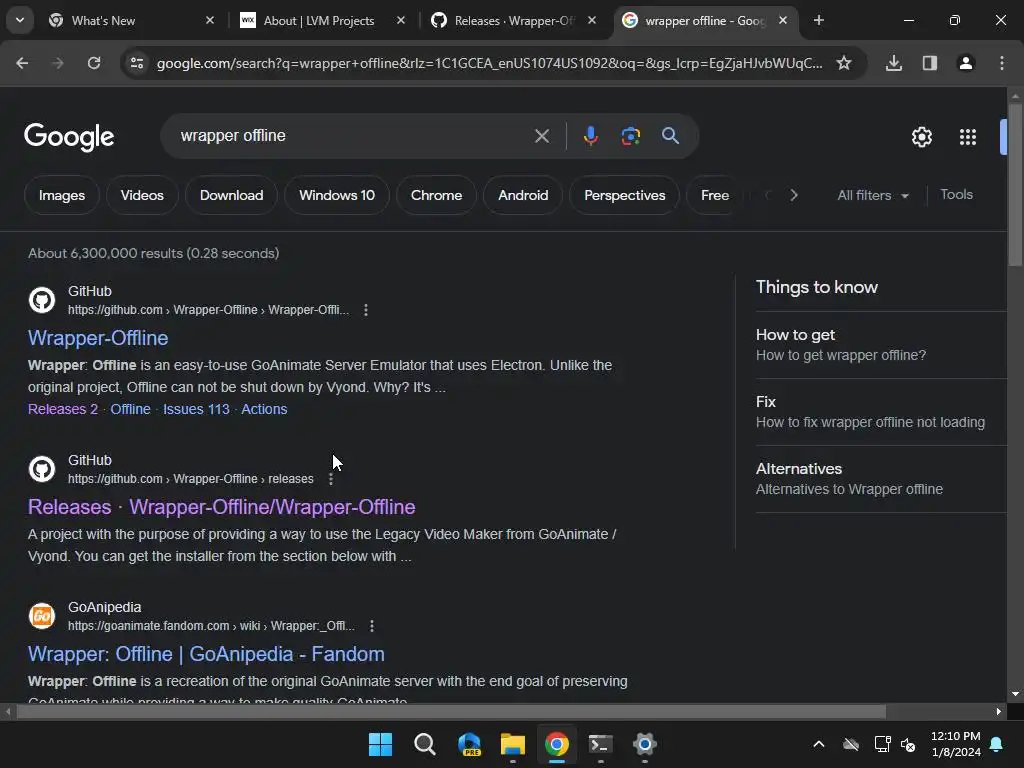The width and height of the screenshot is (1024, 768).
Task: Open Edge preview from taskbar
Action: 469,744
